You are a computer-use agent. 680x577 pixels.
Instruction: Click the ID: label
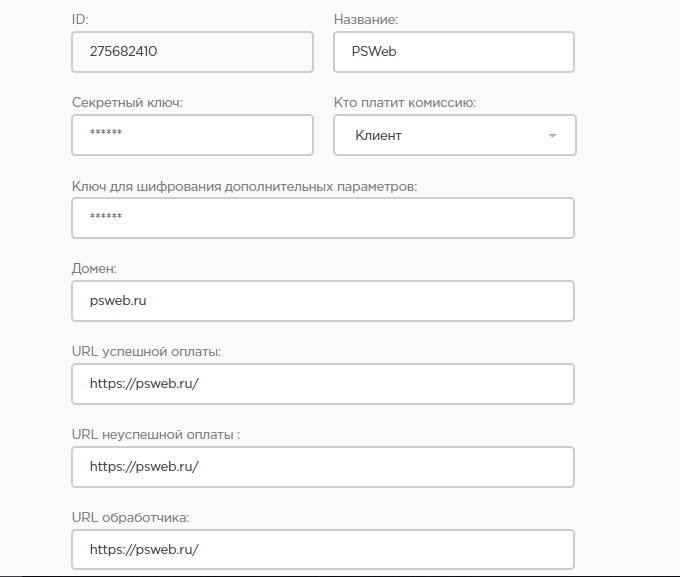[x=80, y=19]
